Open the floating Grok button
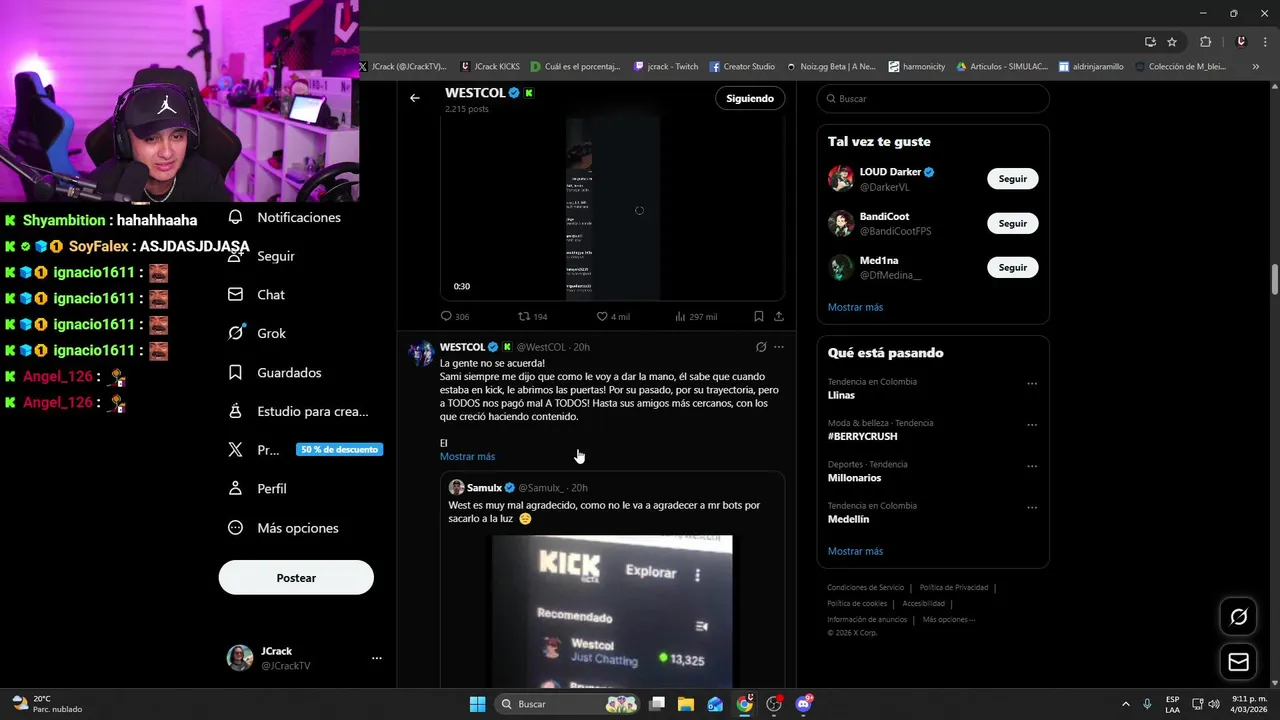1280x720 pixels. click(1238, 617)
